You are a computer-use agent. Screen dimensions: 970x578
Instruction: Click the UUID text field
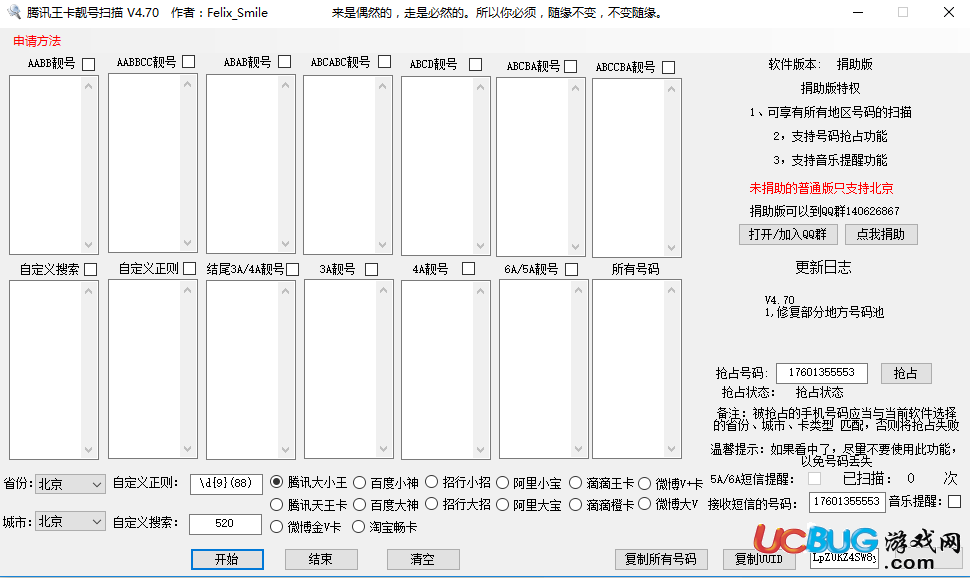click(844, 558)
